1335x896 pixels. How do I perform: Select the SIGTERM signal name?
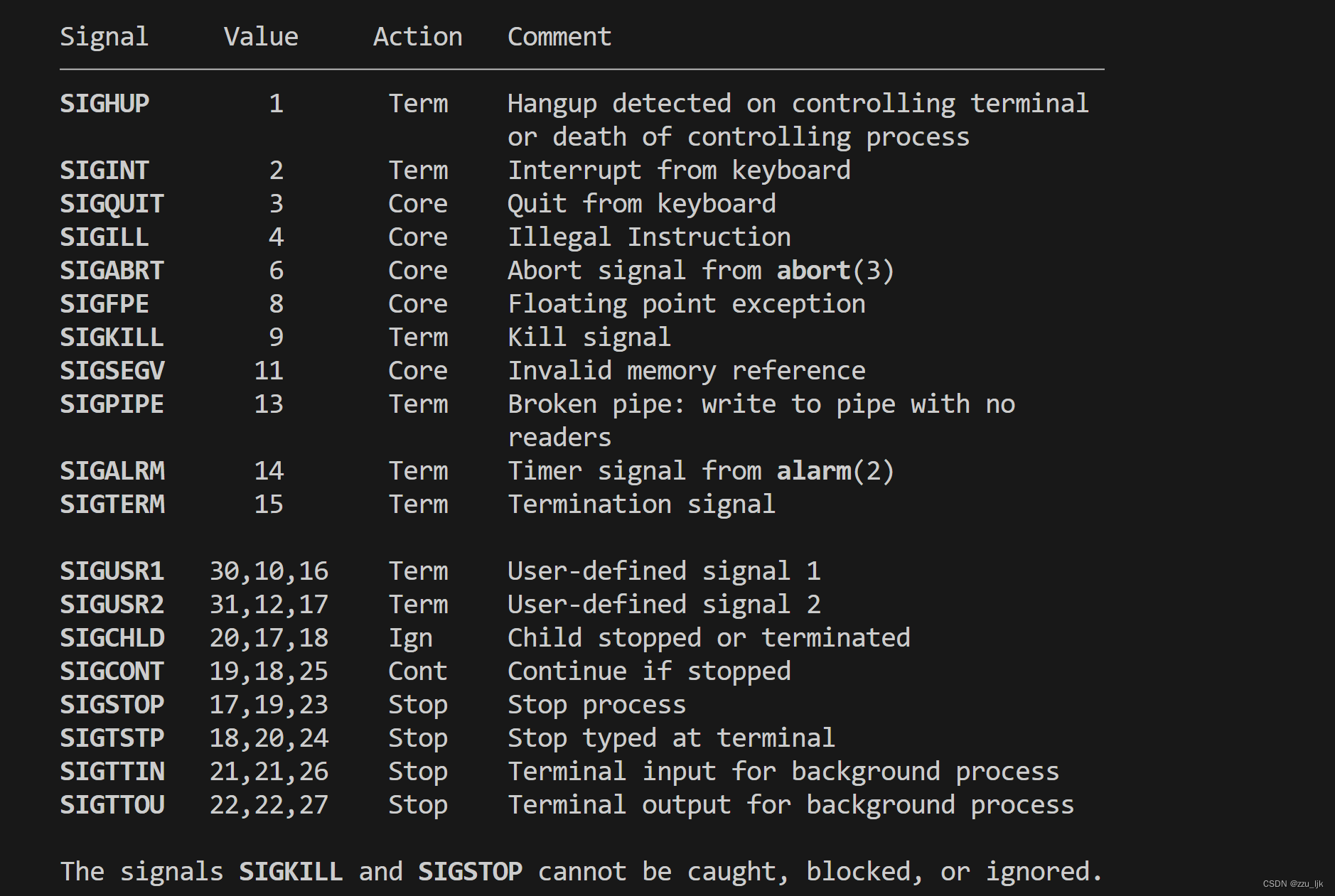[112, 504]
